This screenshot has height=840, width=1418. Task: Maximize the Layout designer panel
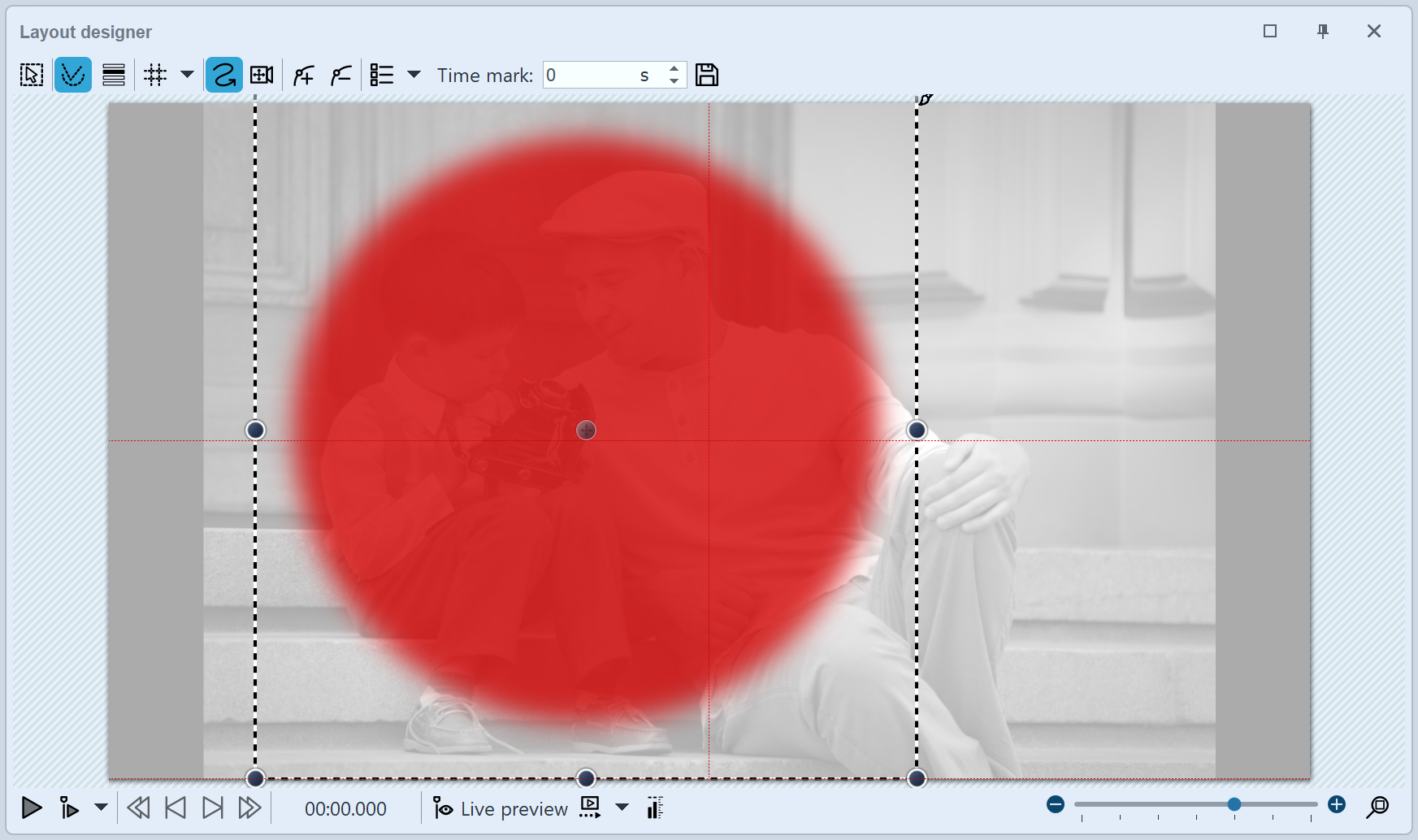(x=1270, y=31)
